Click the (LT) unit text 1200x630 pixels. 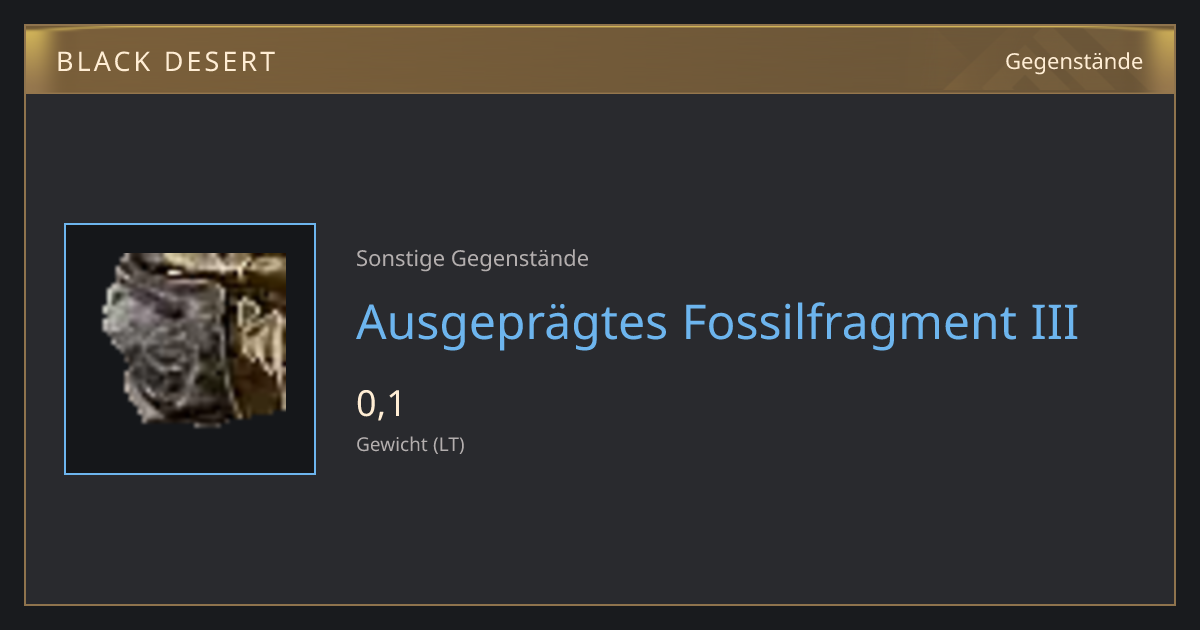tap(449, 445)
